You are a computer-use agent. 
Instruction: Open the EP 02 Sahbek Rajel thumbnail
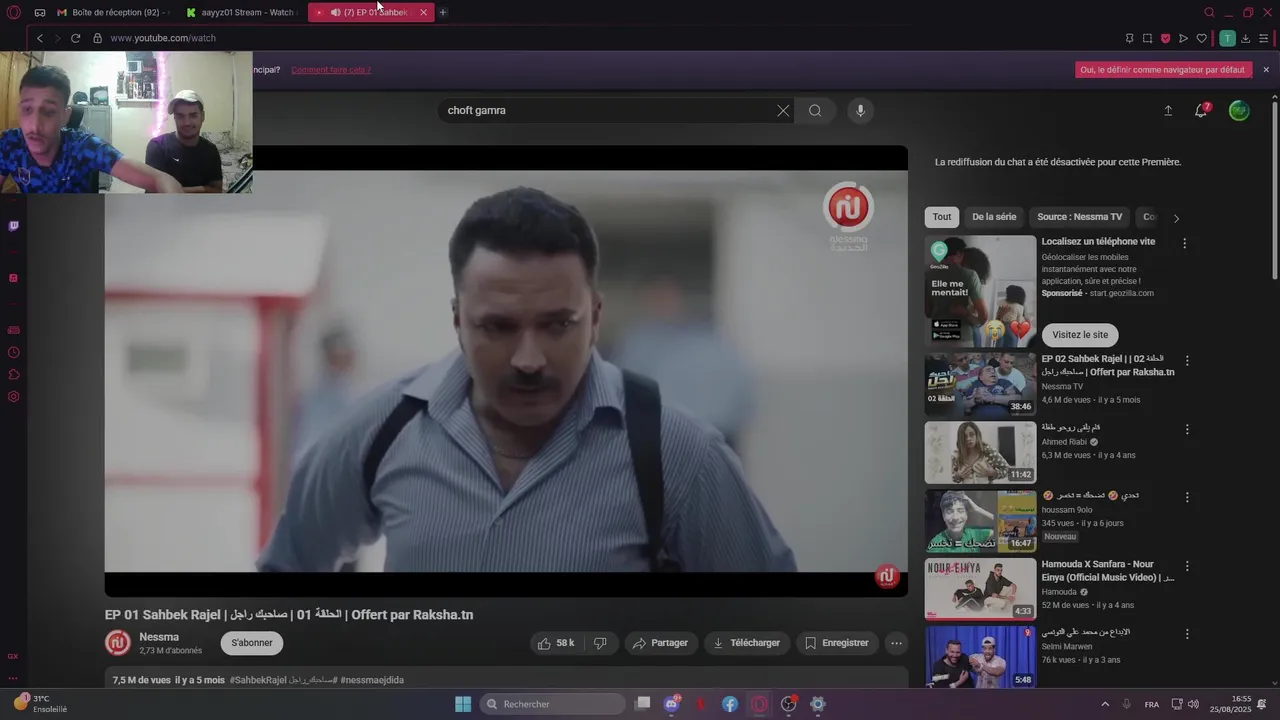coord(980,384)
